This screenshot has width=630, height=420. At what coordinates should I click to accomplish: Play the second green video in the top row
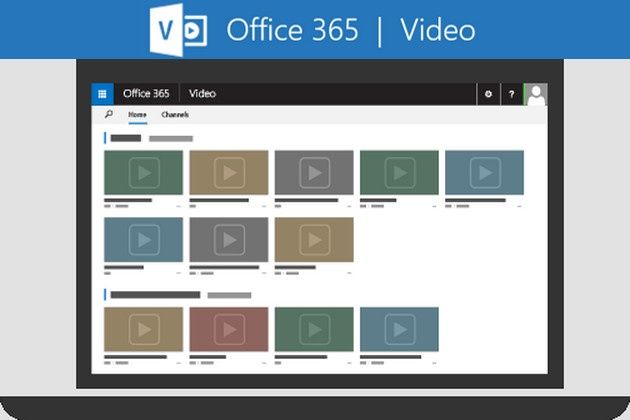pyautogui.click(x=399, y=172)
